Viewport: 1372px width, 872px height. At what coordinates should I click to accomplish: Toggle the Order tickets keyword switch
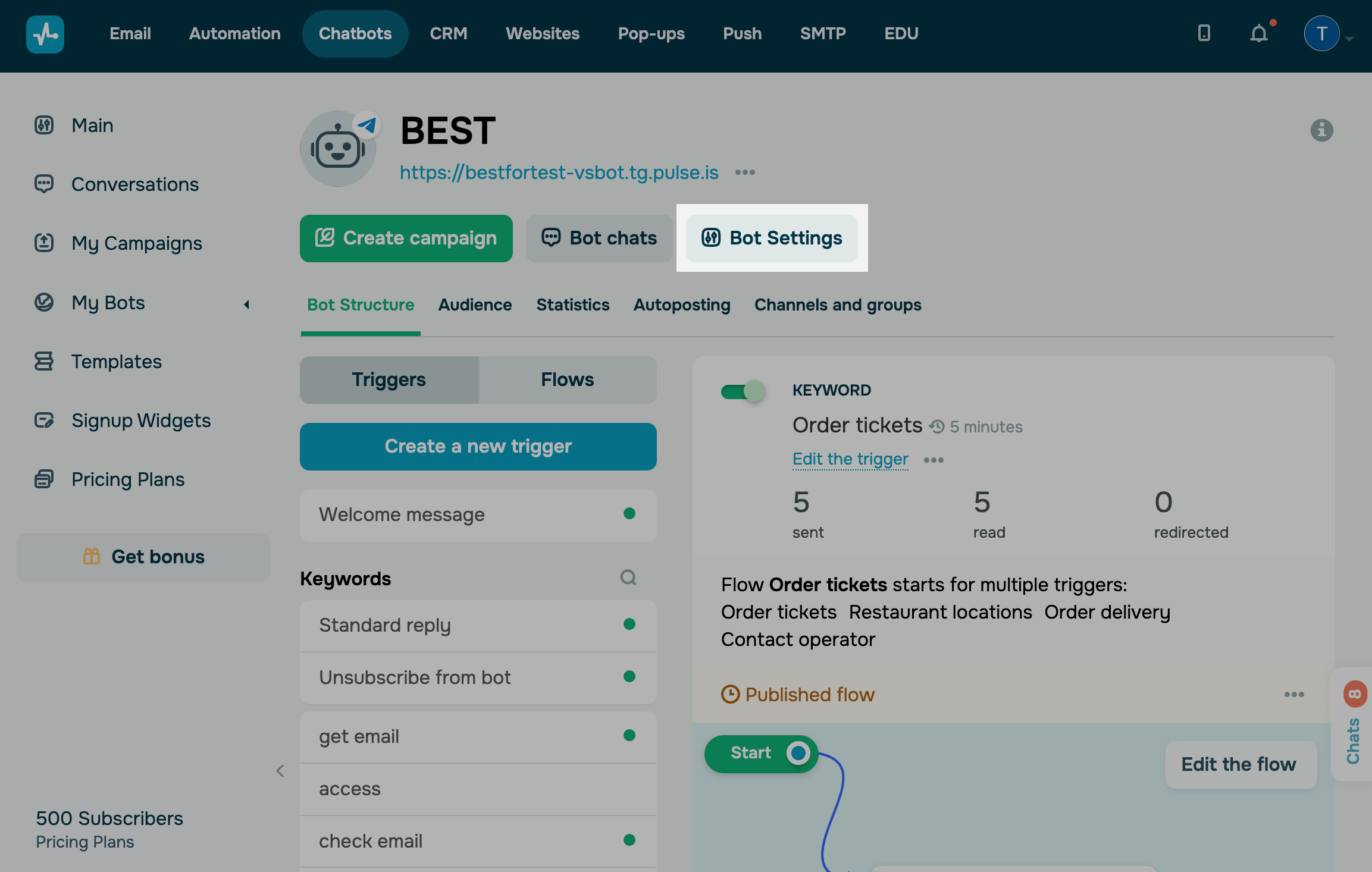tap(743, 391)
